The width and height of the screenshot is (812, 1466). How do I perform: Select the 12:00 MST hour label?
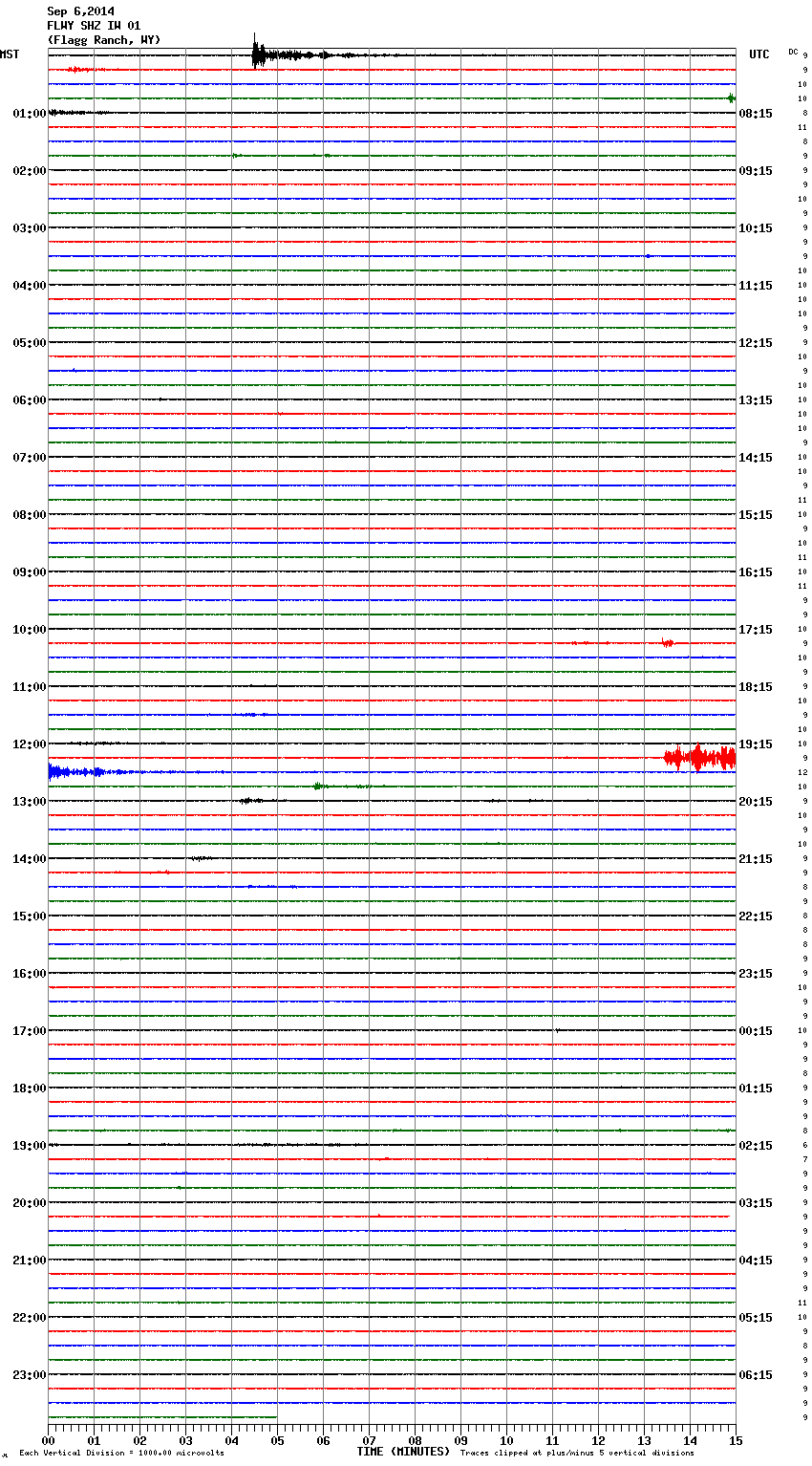[29, 744]
